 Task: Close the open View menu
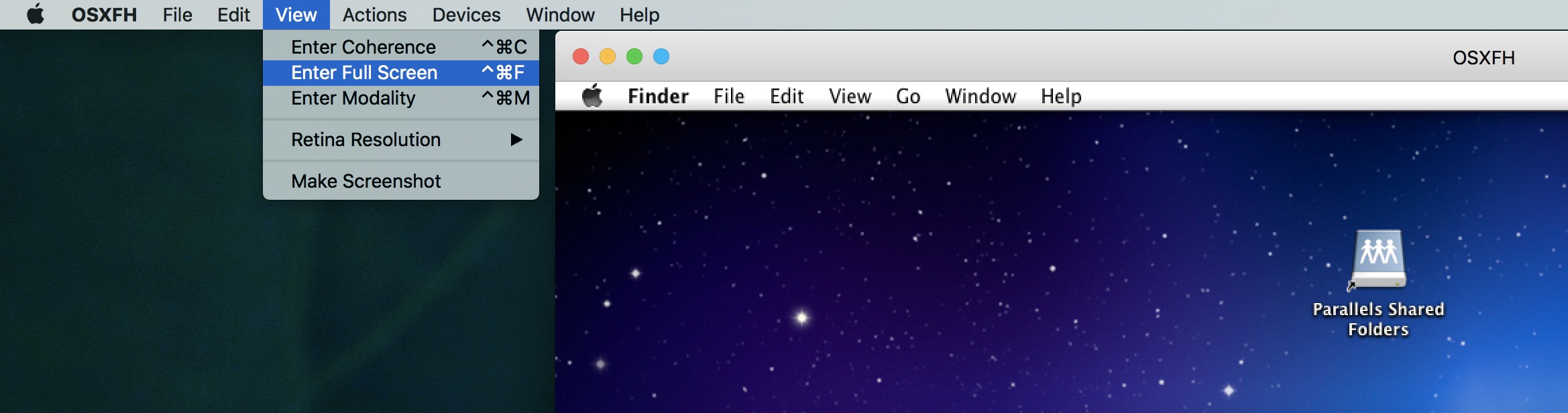[296, 15]
